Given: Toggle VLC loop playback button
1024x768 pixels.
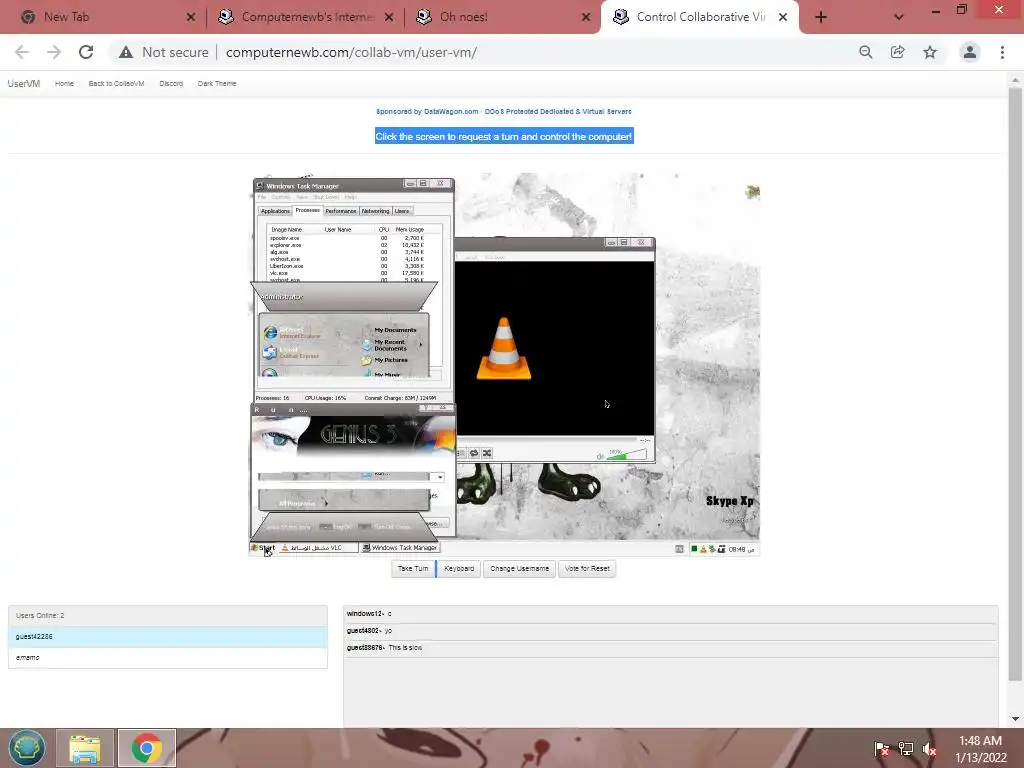Looking at the screenshot, I should point(474,453).
